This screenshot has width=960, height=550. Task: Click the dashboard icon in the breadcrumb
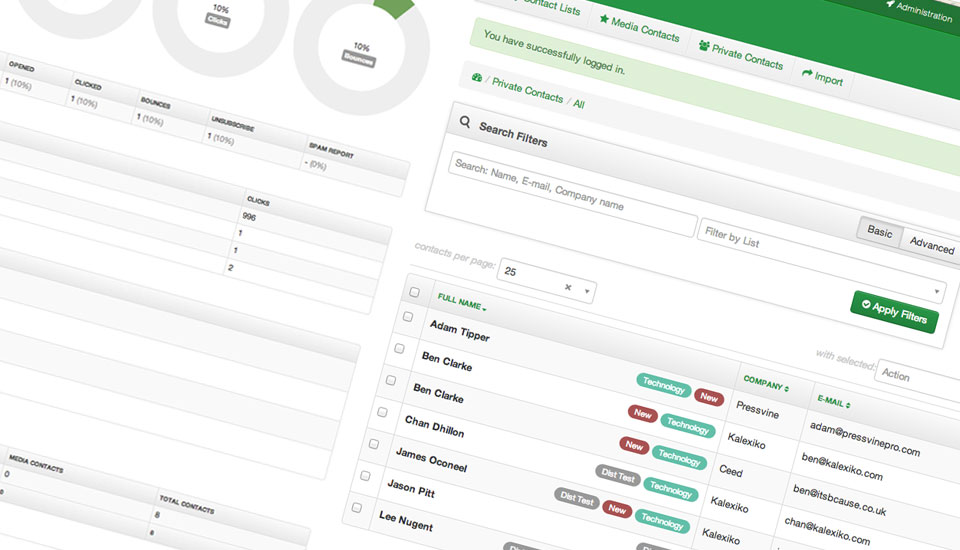point(477,78)
